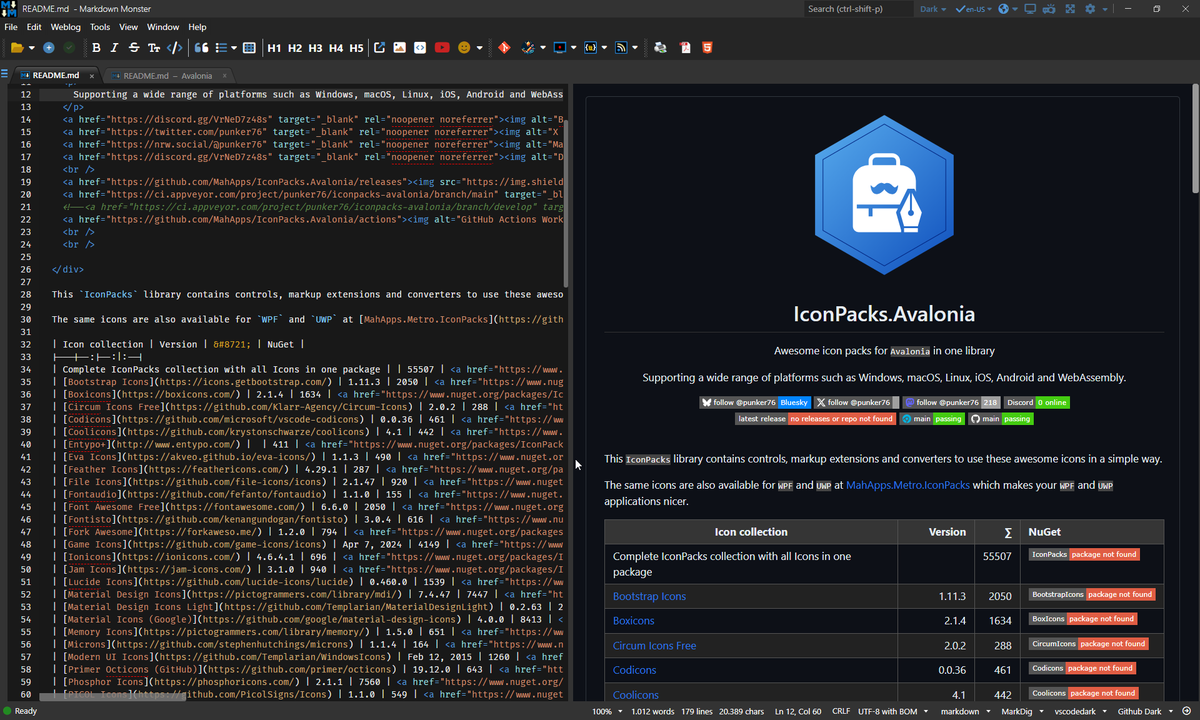The image size is (1200, 720).
Task: Click the CRLF line ending indicator
Action: (x=840, y=712)
